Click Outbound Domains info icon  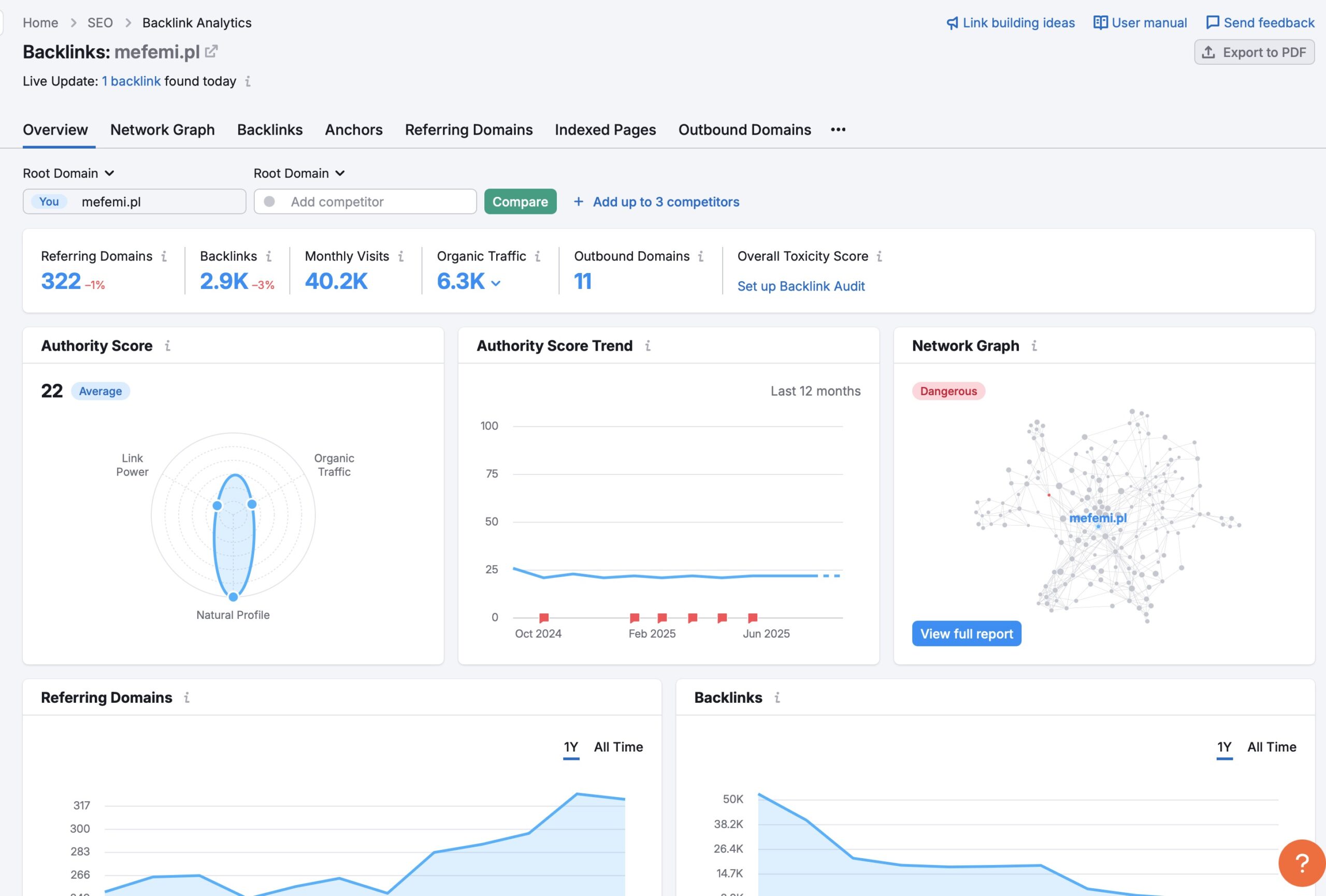pyautogui.click(x=701, y=256)
